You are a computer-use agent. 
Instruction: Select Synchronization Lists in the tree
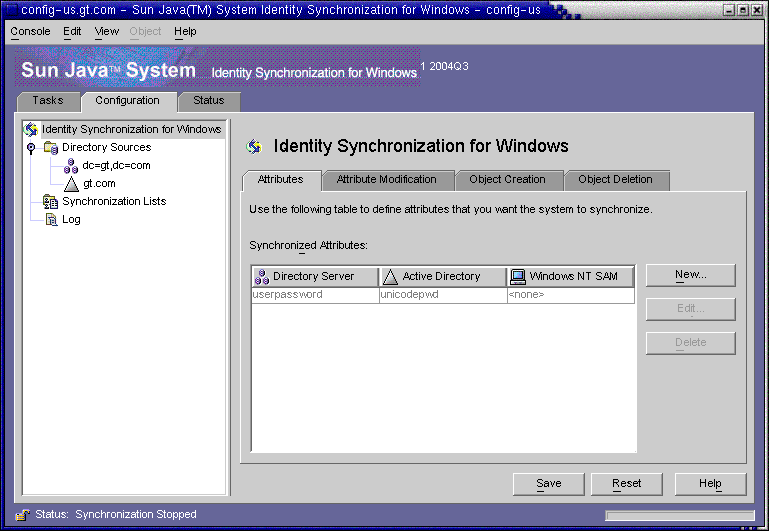[114, 202]
